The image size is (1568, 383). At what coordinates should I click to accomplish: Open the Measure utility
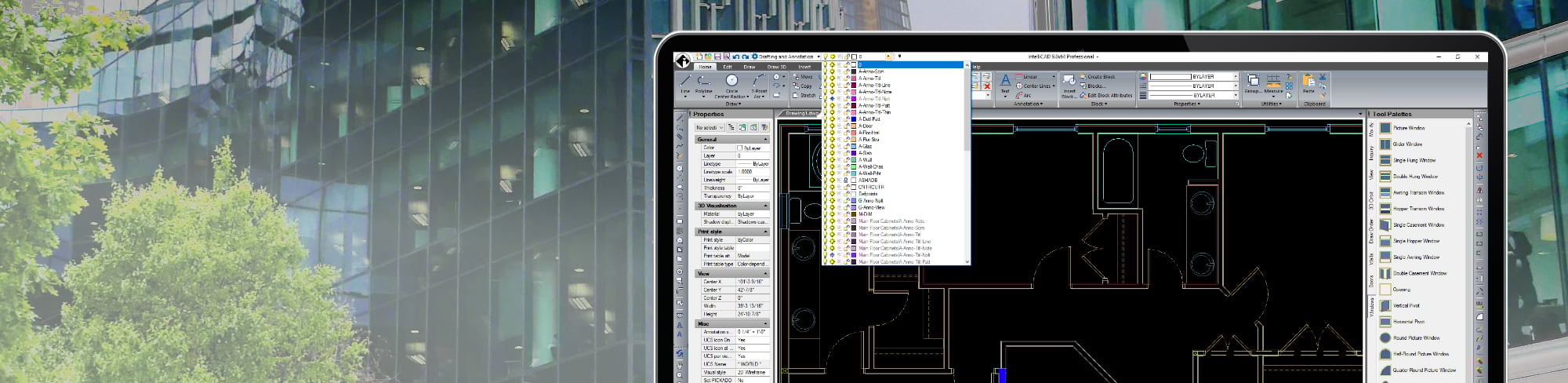[x=1273, y=82]
